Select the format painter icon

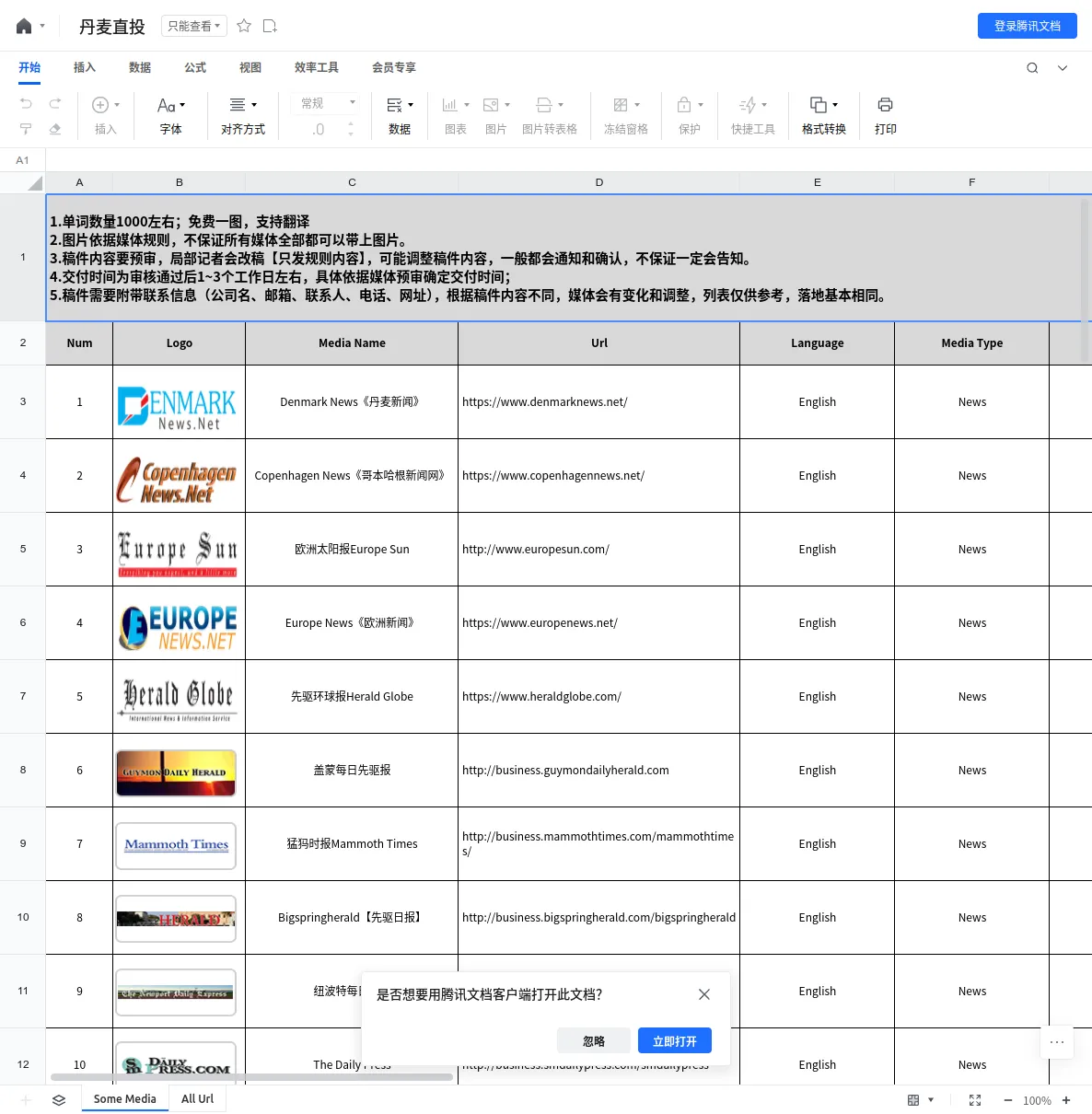point(26,129)
